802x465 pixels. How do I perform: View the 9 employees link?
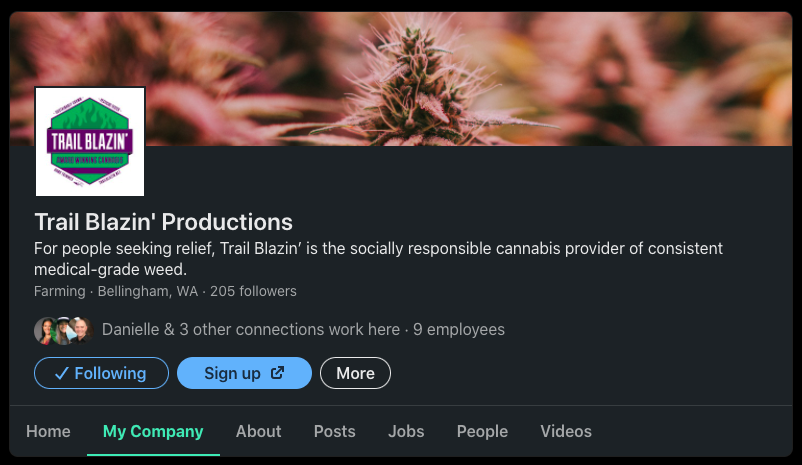[x=459, y=329]
